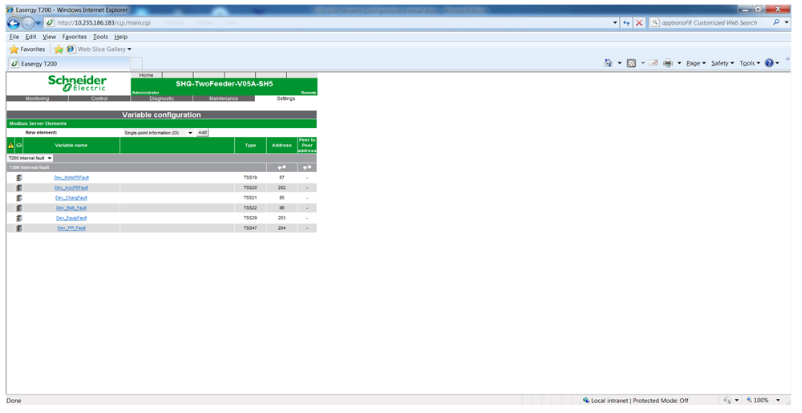Switch to the Settings tab
Image resolution: width=802 pixels, height=413 pixels.
(x=286, y=98)
